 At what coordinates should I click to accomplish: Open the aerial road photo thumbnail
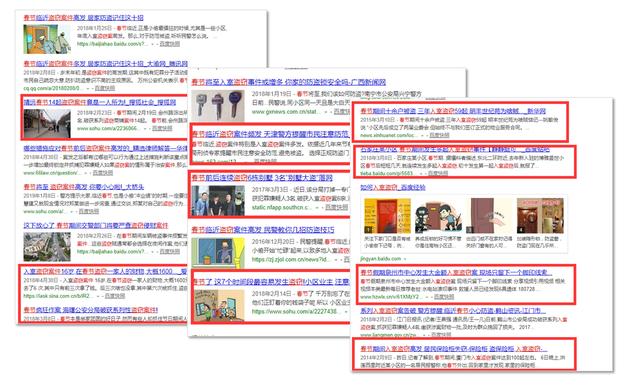point(47,247)
